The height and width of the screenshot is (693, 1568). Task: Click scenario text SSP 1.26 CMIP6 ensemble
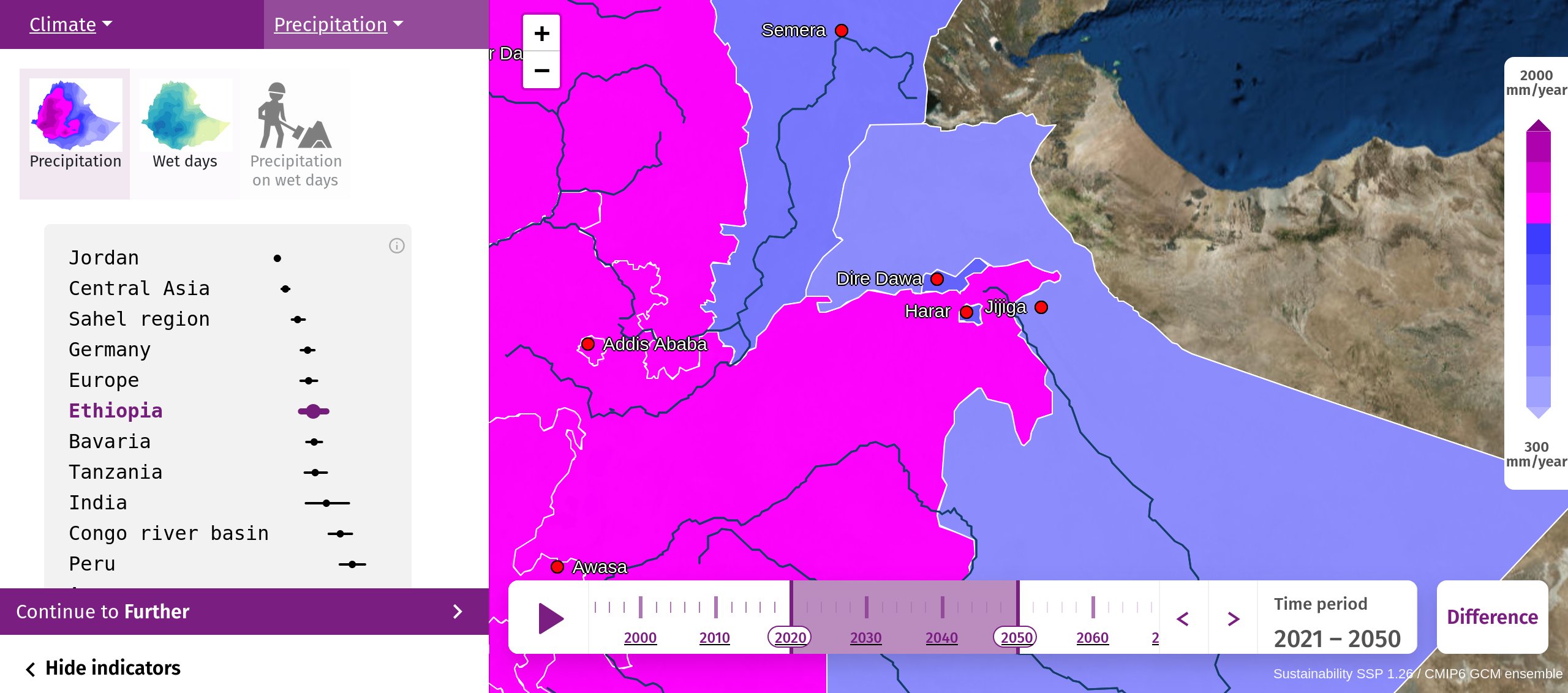pos(1418,673)
